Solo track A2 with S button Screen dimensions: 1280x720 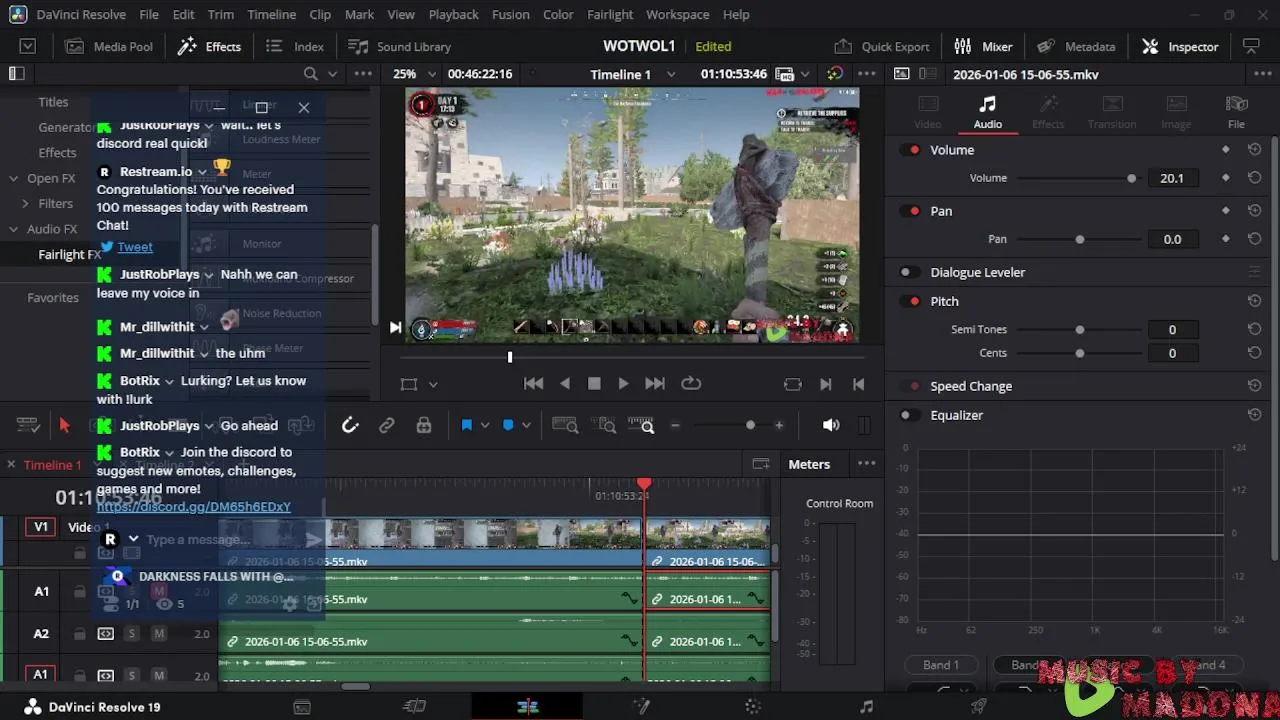[131, 634]
